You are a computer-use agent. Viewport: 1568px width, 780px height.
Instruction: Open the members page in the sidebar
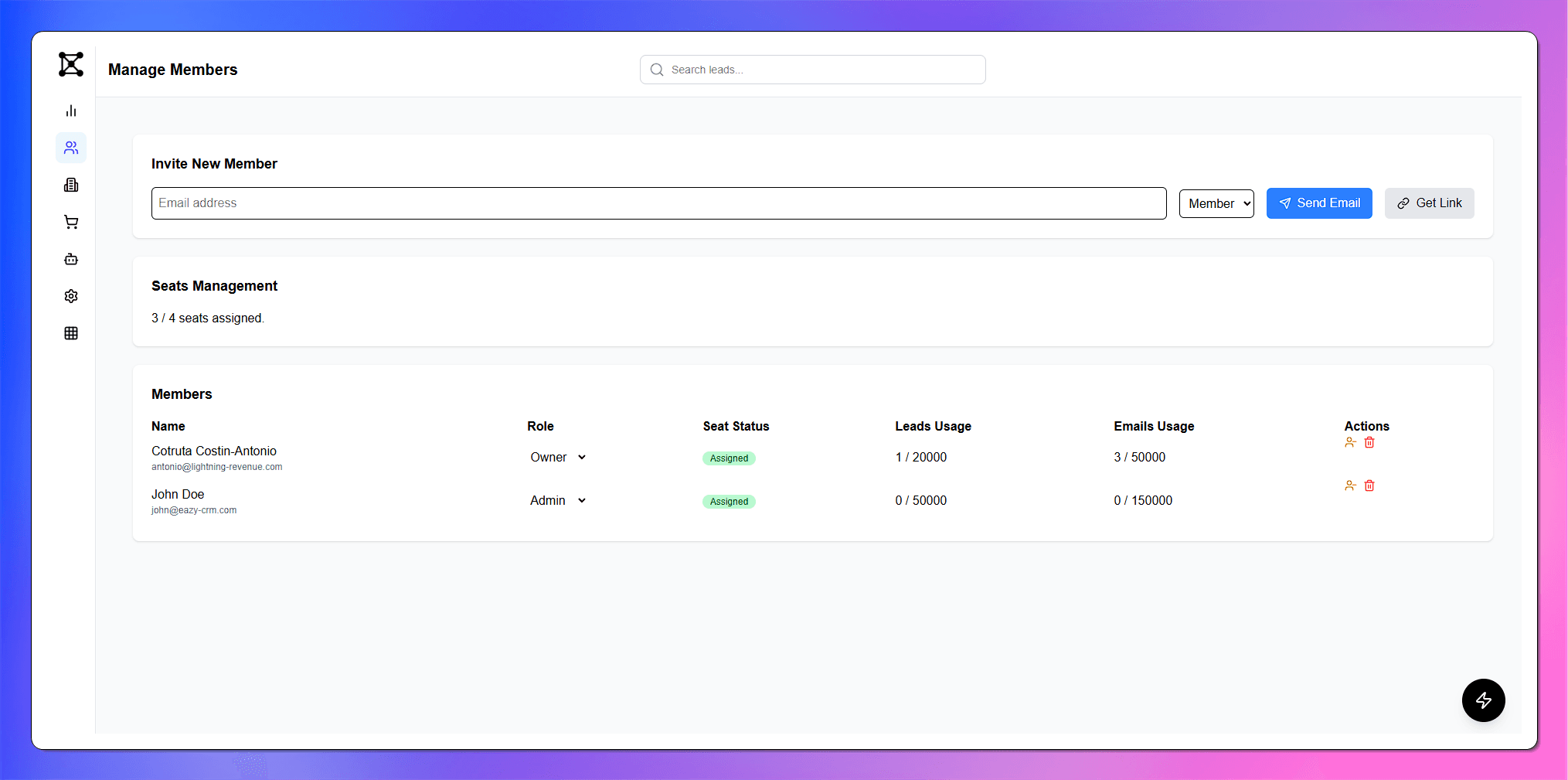(x=71, y=148)
